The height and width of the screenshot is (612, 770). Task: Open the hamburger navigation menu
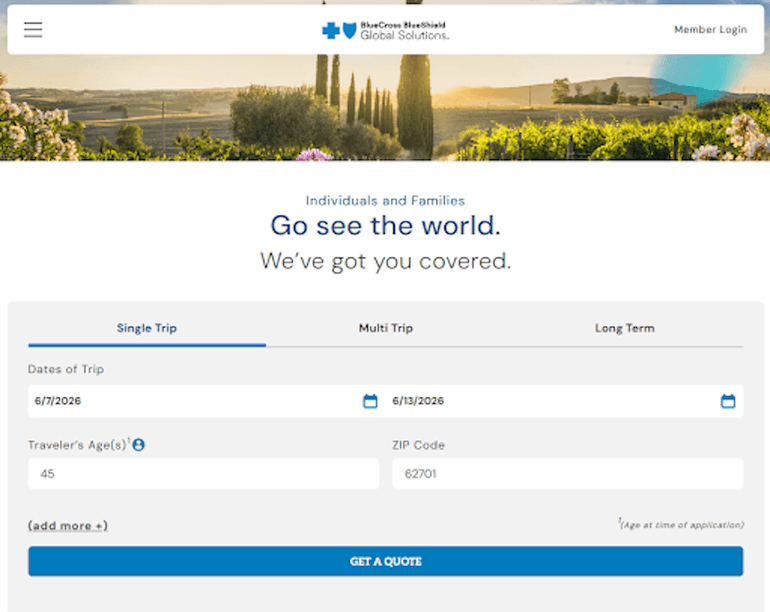point(33,29)
